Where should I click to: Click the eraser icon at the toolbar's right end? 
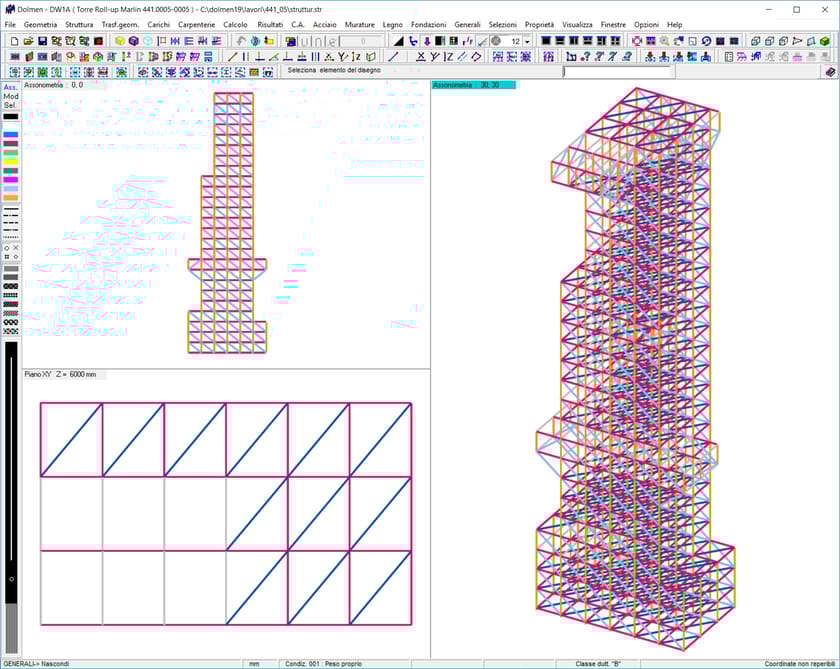[830, 72]
